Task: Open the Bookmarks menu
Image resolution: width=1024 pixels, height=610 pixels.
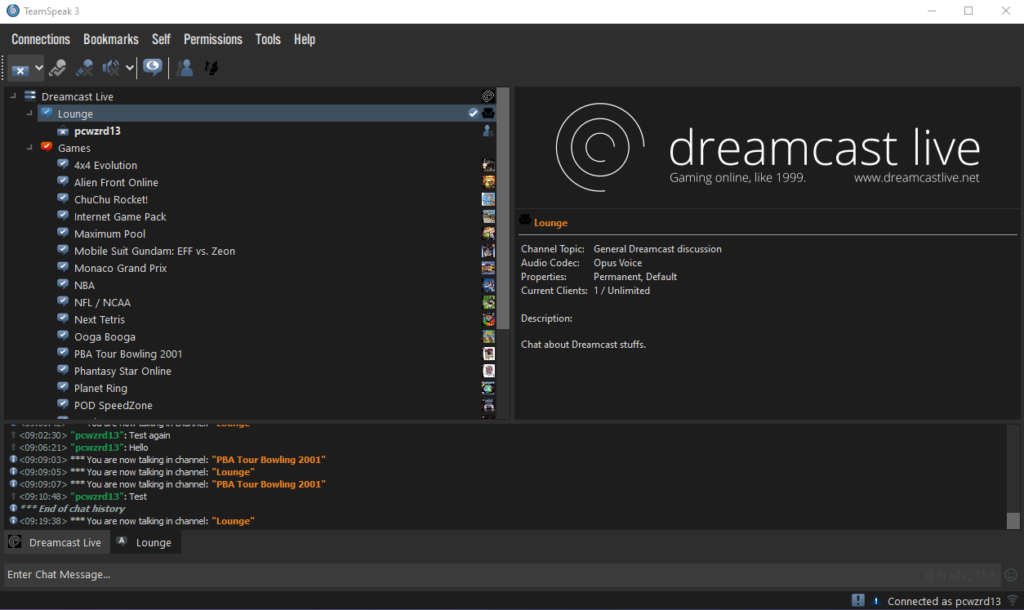Action: tap(111, 39)
